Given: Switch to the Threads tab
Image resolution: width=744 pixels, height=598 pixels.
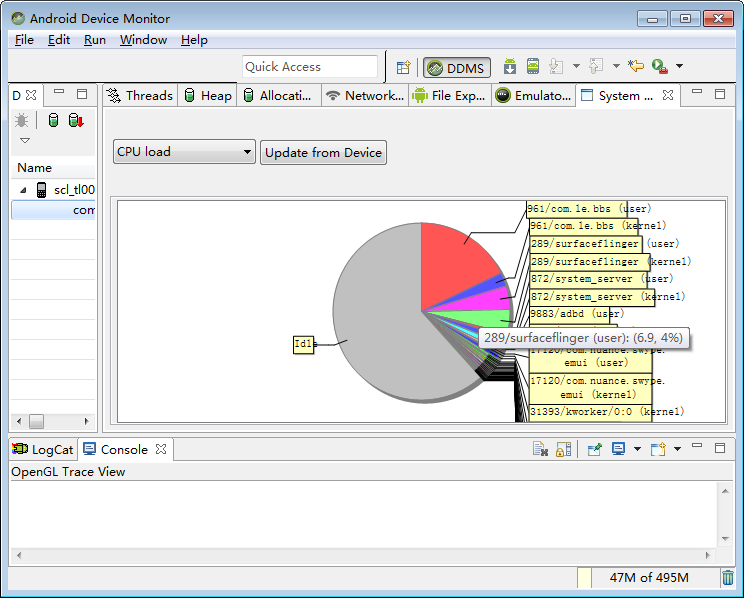Looking at the screenshot, I should (x=140, y=96).
